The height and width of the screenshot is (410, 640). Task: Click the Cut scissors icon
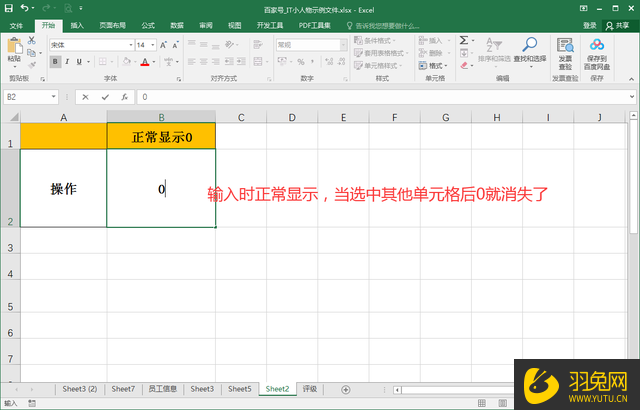tap(31, 41)
